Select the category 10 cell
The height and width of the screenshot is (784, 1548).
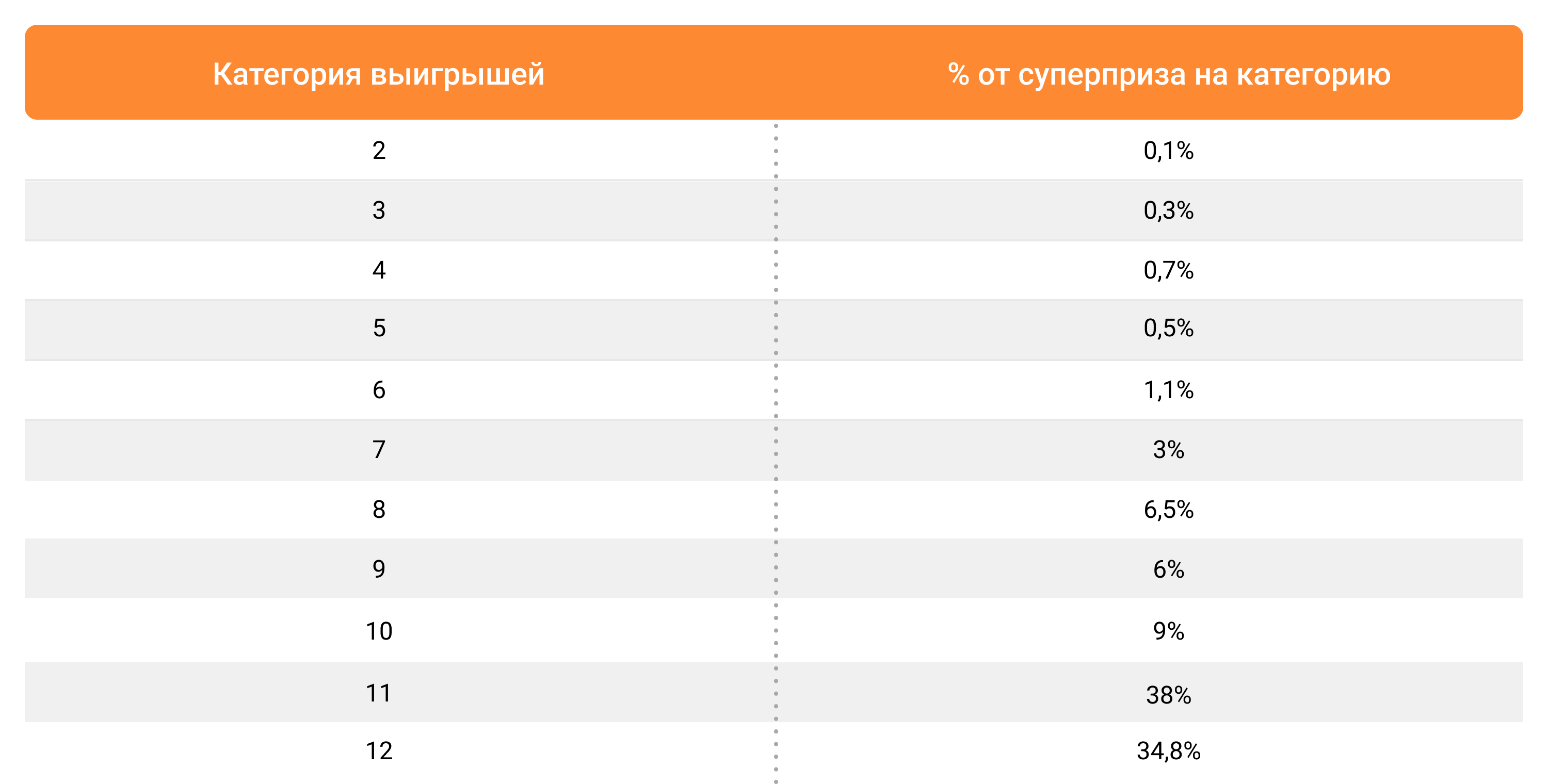coord(379,631)
